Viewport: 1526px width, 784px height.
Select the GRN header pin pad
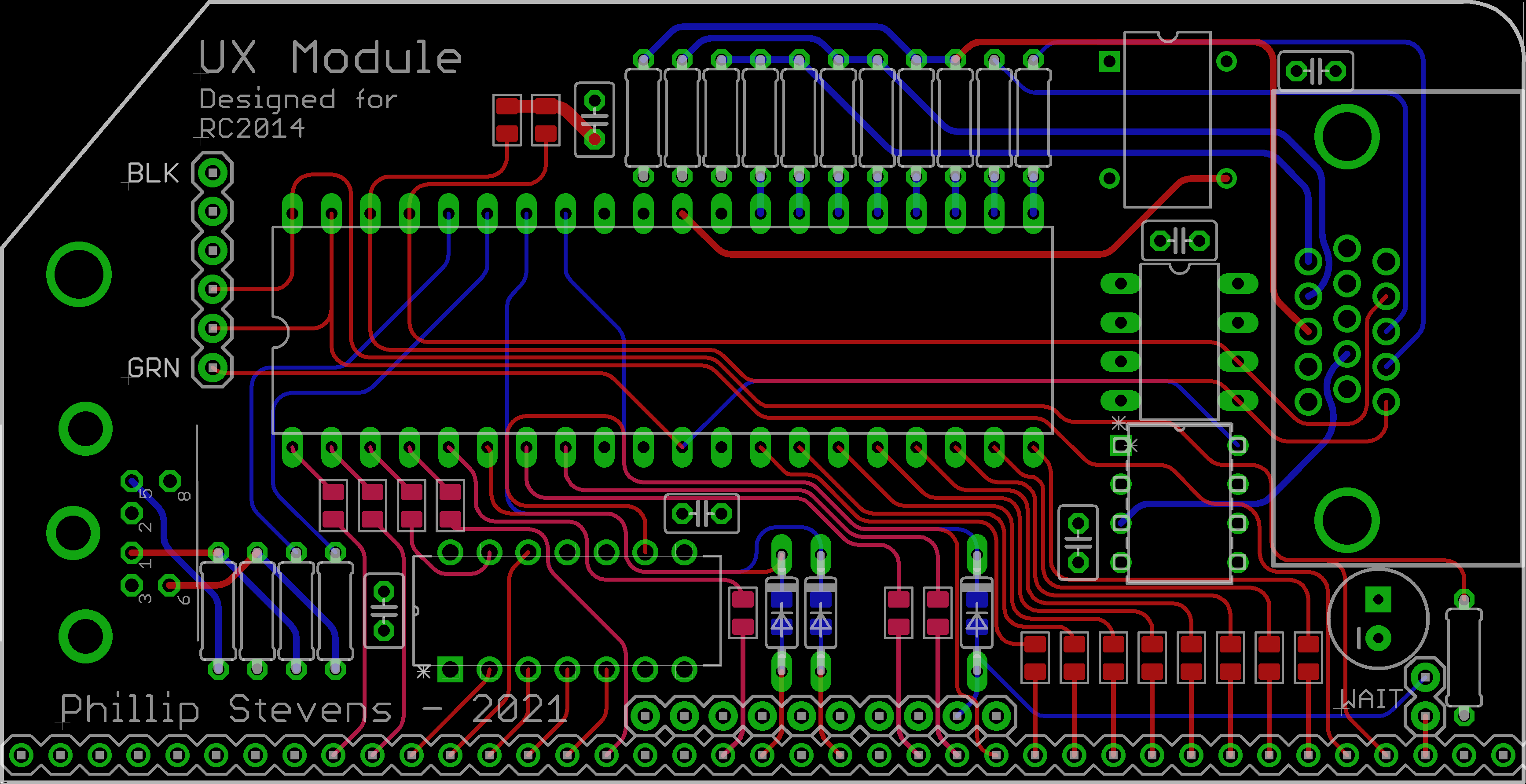[x=212, y=368]
